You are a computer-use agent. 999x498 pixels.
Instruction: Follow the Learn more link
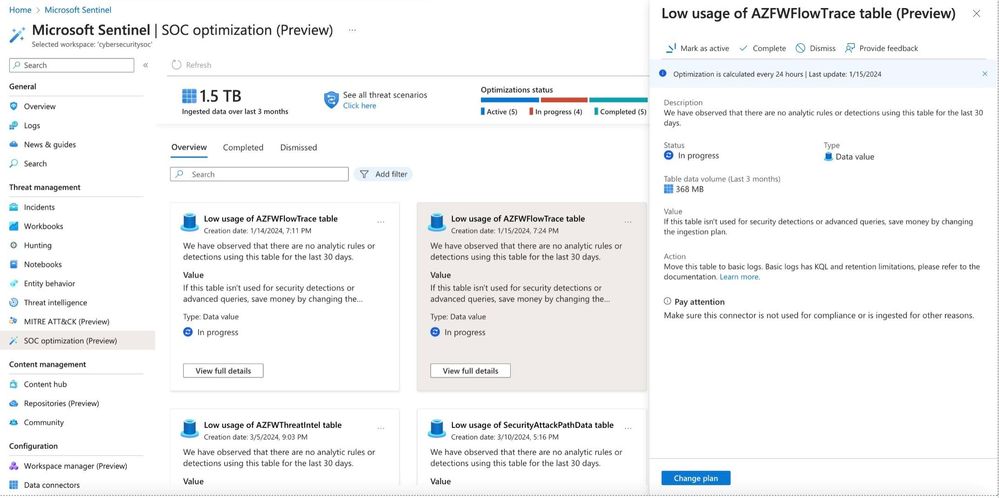[739, 277]
